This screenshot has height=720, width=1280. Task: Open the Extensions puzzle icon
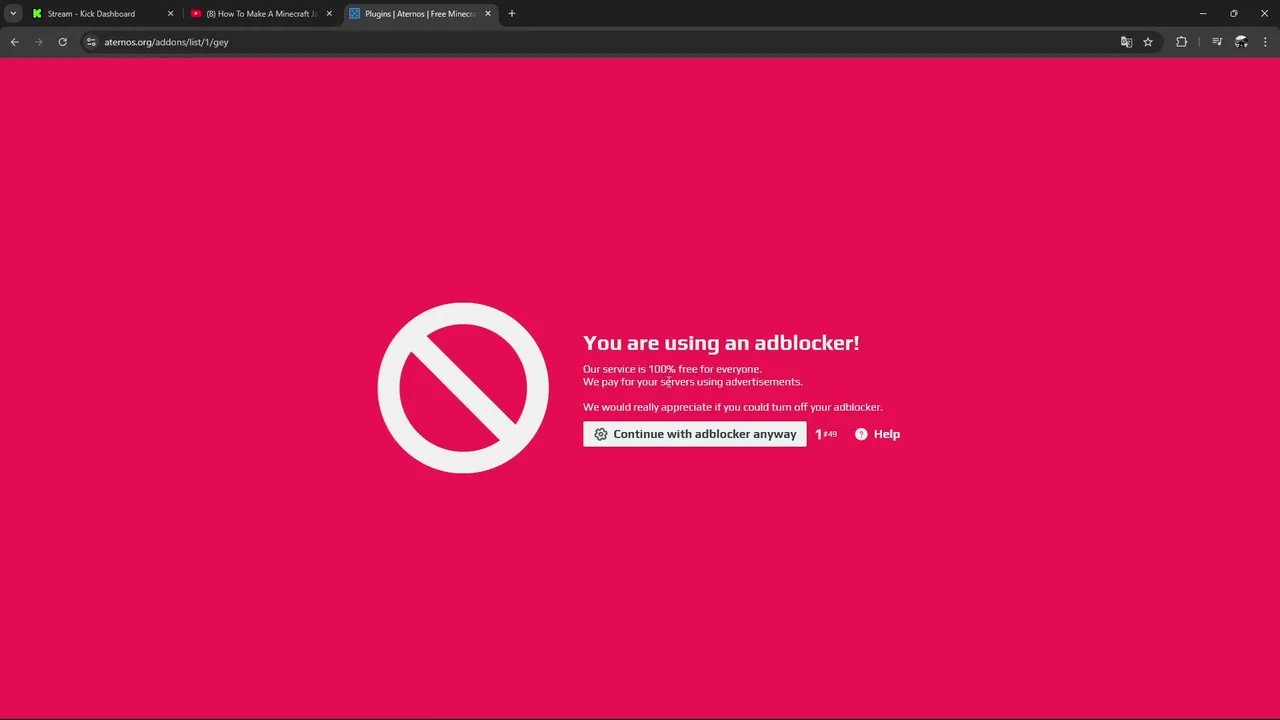[x=1182, y=42]
